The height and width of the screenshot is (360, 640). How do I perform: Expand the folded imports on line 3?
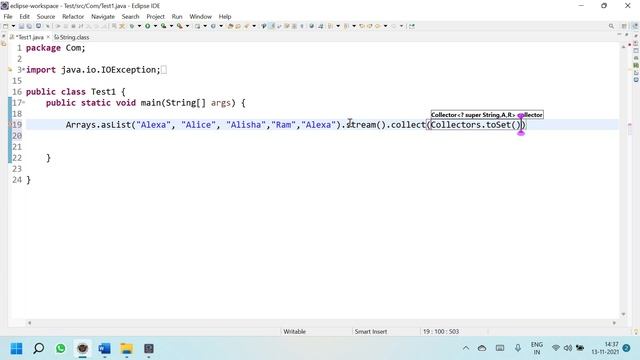[x=23, y=69]
